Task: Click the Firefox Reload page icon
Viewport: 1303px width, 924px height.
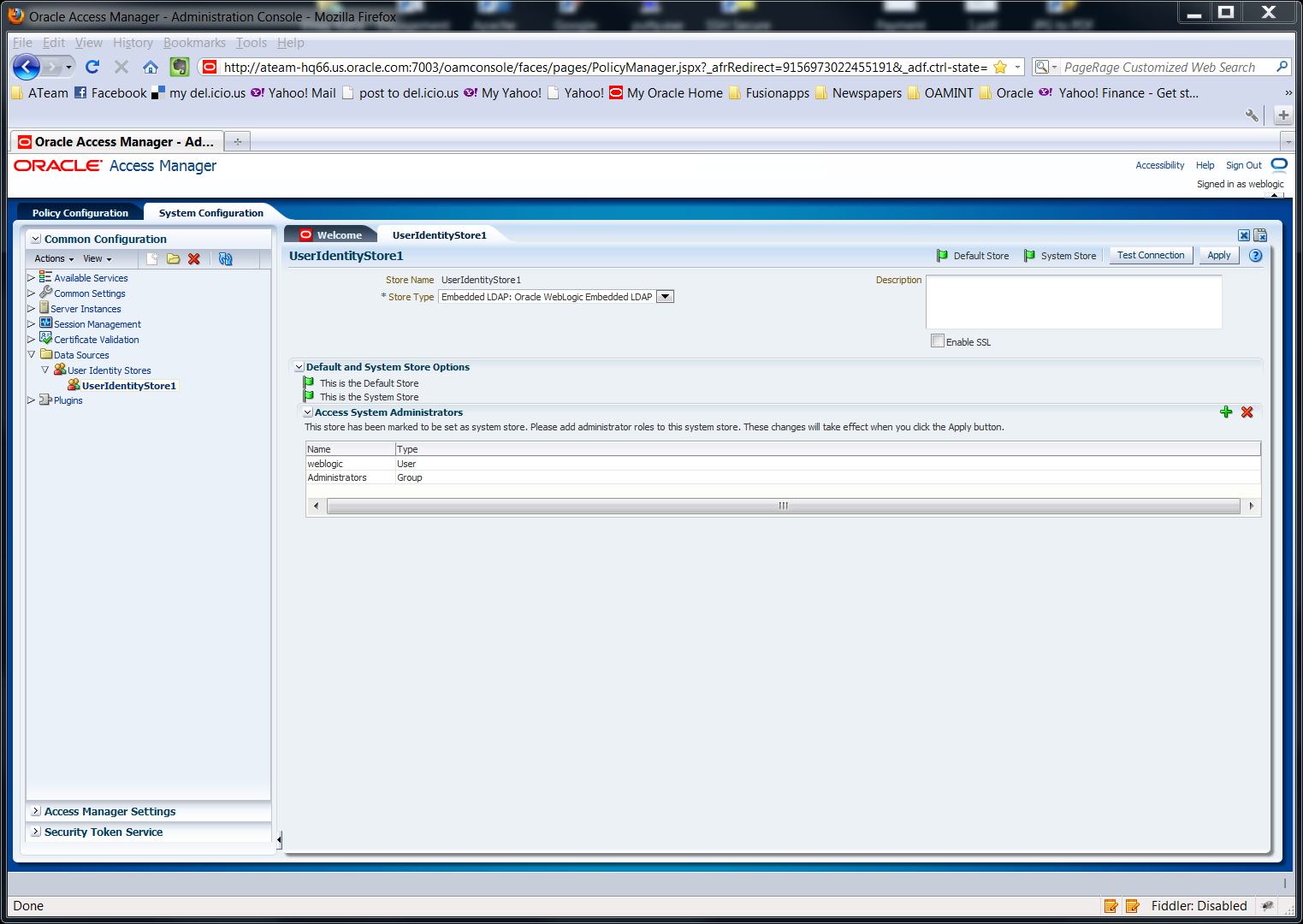Action: click(92, 67)
